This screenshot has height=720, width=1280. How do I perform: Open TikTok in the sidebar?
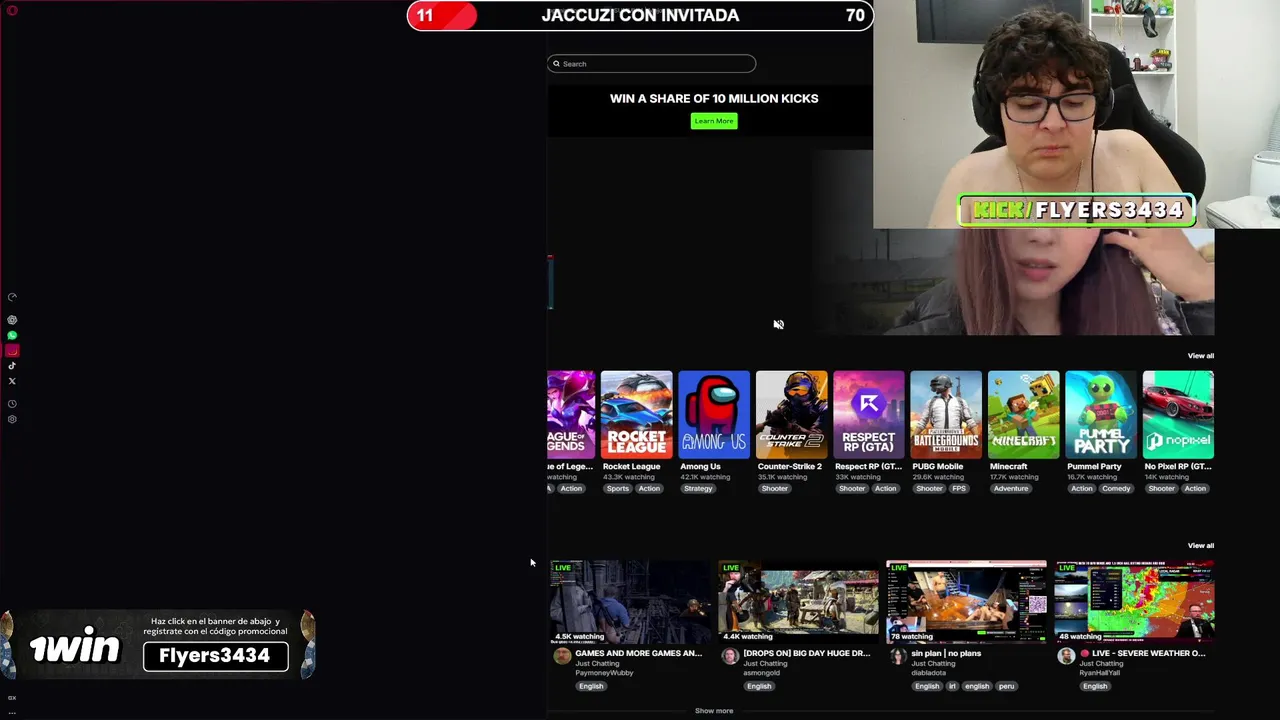tap(12, 366)
